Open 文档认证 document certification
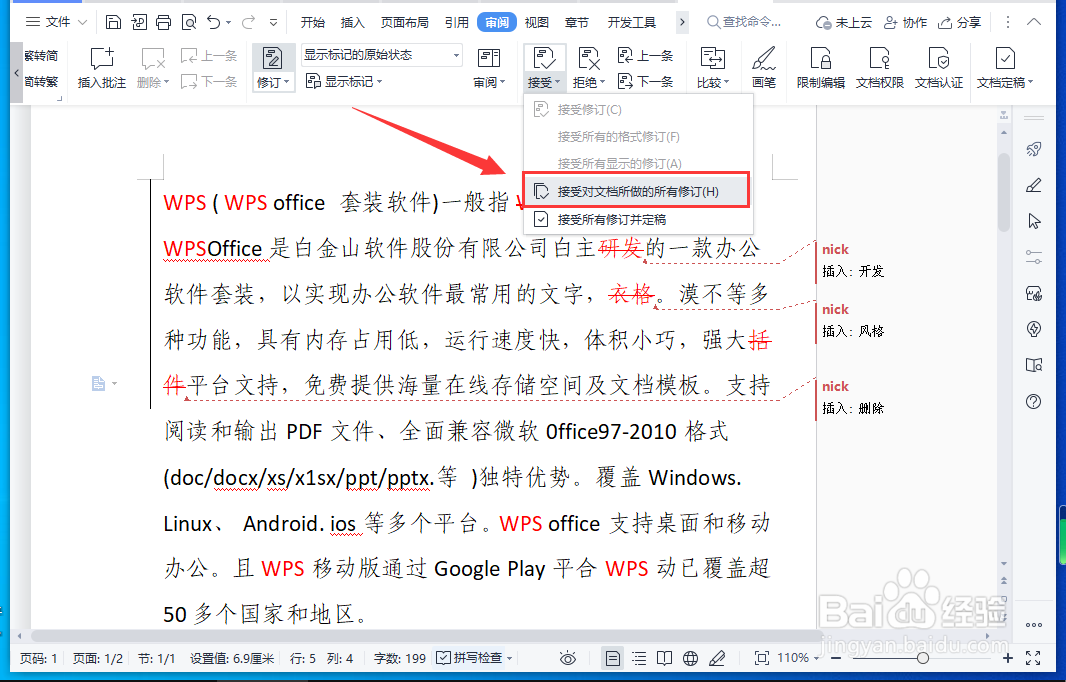This screenshot has height=682, width=1066. click(x=939, y=68)
